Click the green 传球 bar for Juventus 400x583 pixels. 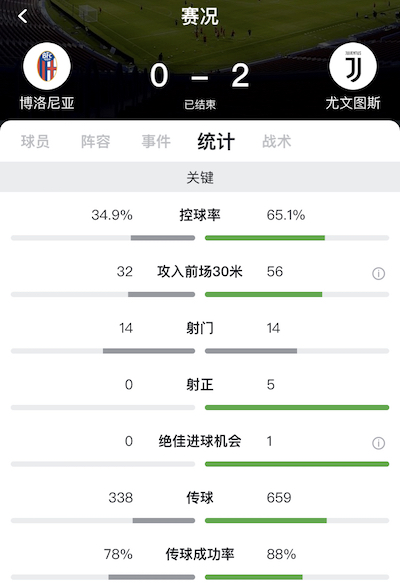pos(266,521)
